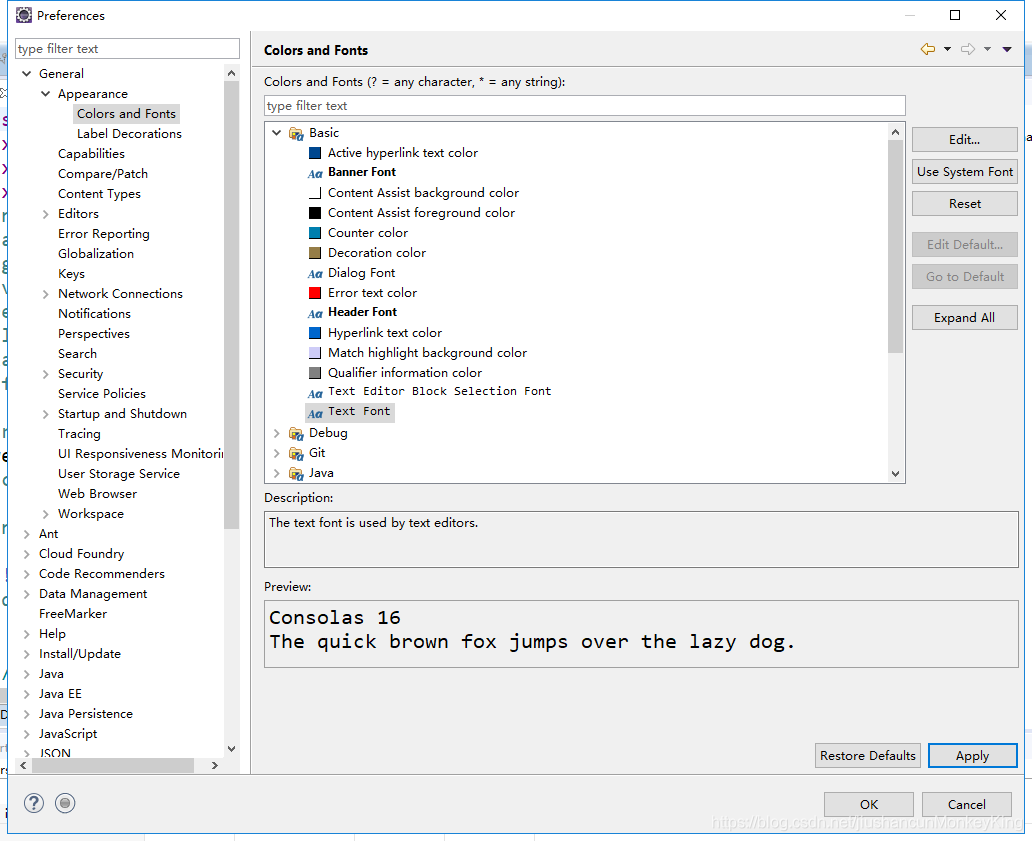Click the oomph recording circle icon
Screen dimensions: 1032x841
click(64, 803)
